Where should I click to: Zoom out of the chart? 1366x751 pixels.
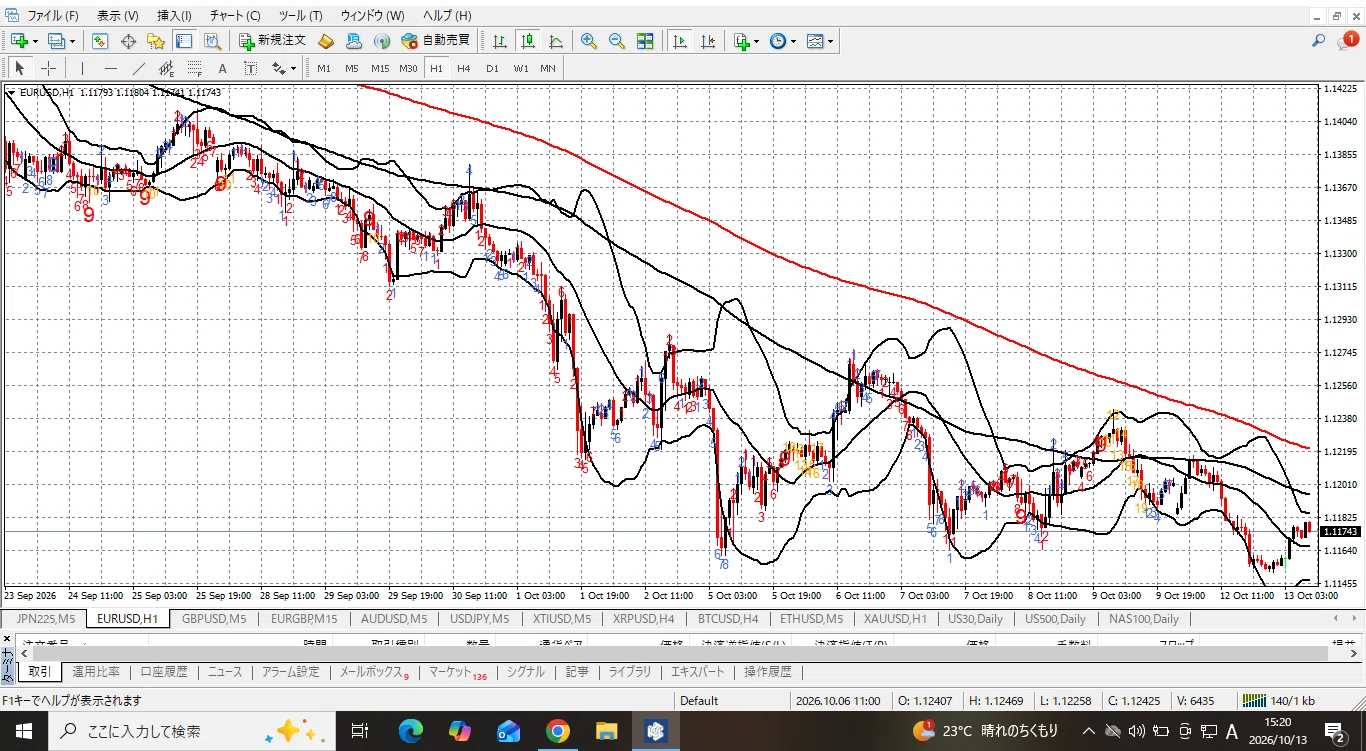click(617, 41)
